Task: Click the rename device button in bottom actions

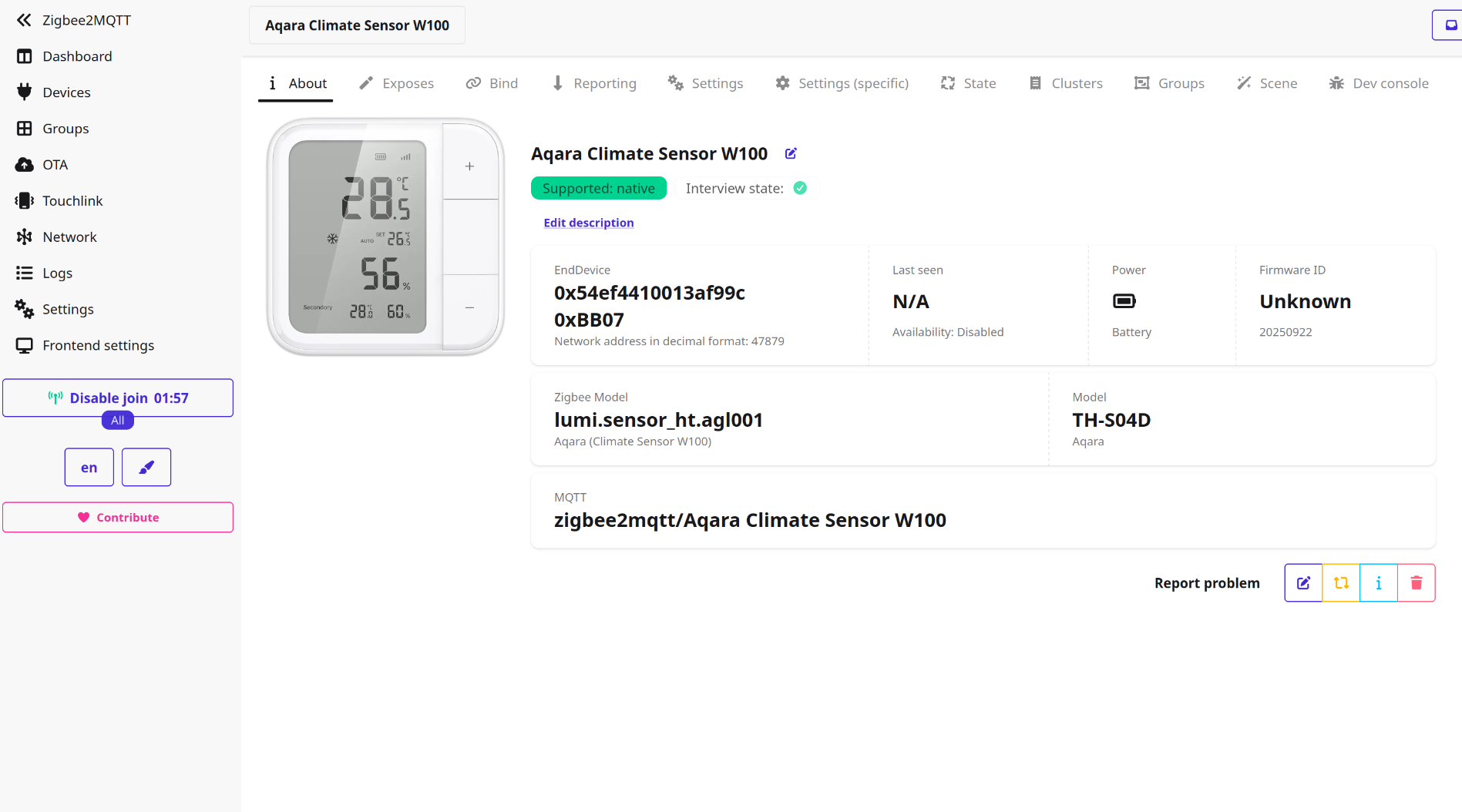Action: pyautogui.click(x=1303, y=583)
